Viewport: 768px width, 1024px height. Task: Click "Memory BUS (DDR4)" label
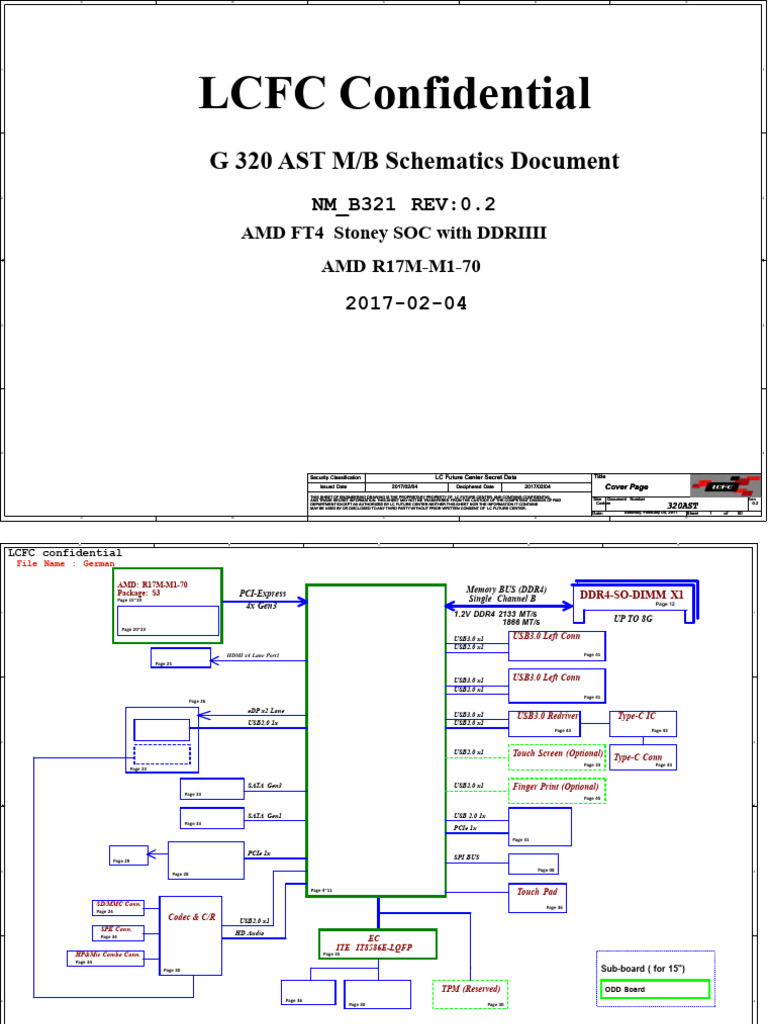pyautogui.click(x=506, y=589)
